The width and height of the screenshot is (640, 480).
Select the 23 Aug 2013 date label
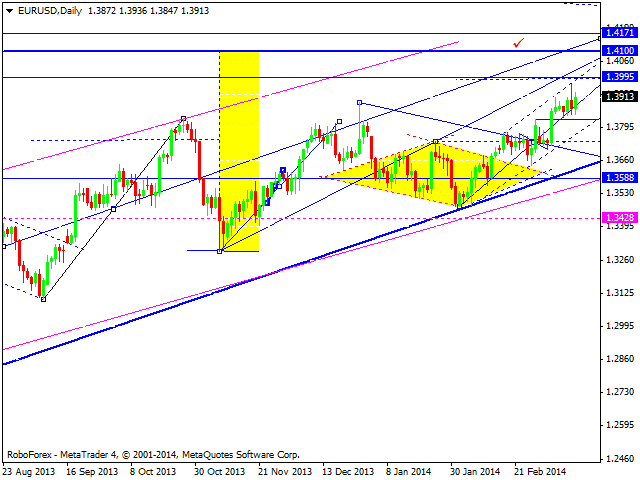click(28, 470)
